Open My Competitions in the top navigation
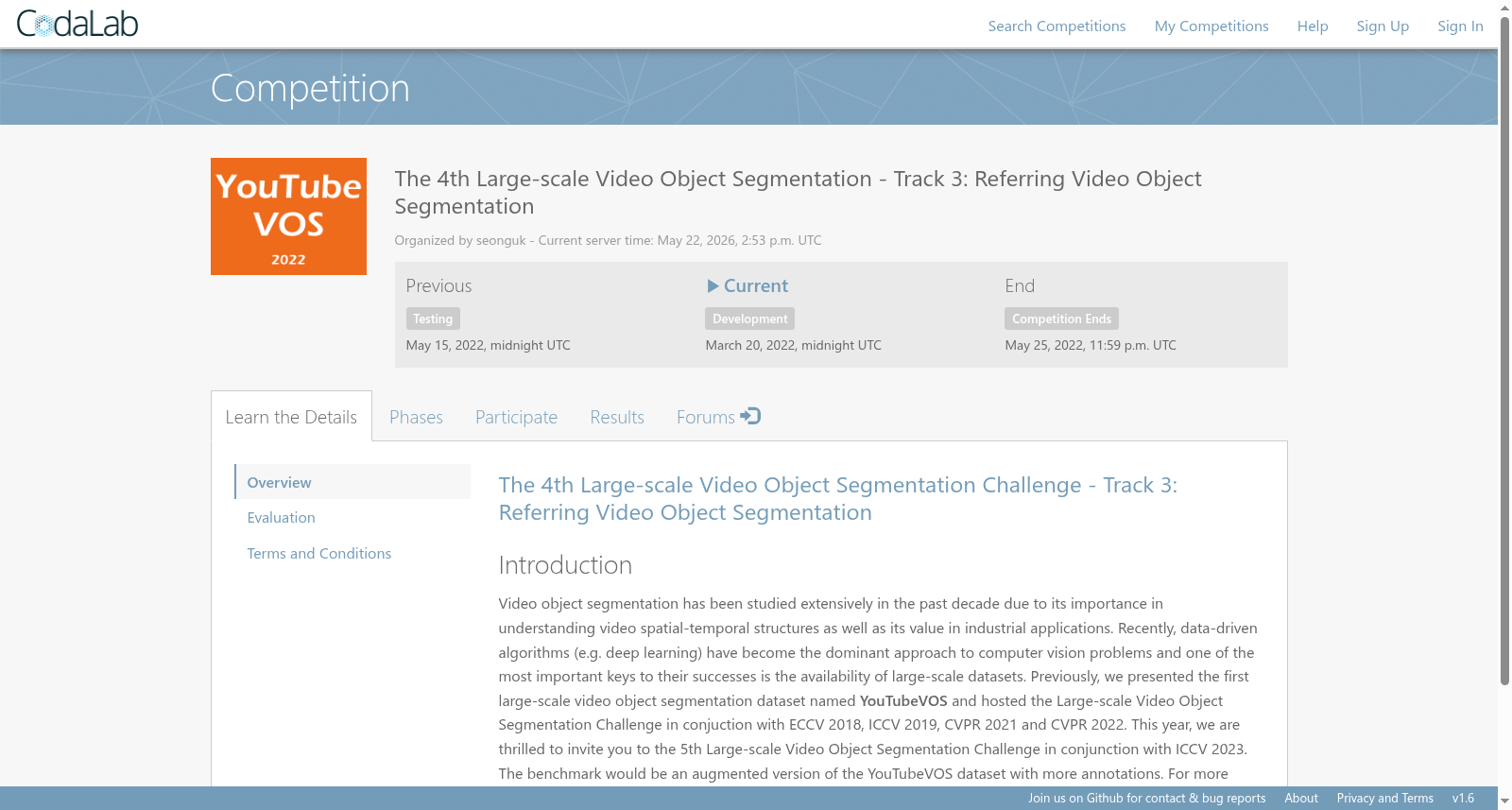This screenshot has height=810, width=1512. pos(1211,26)
